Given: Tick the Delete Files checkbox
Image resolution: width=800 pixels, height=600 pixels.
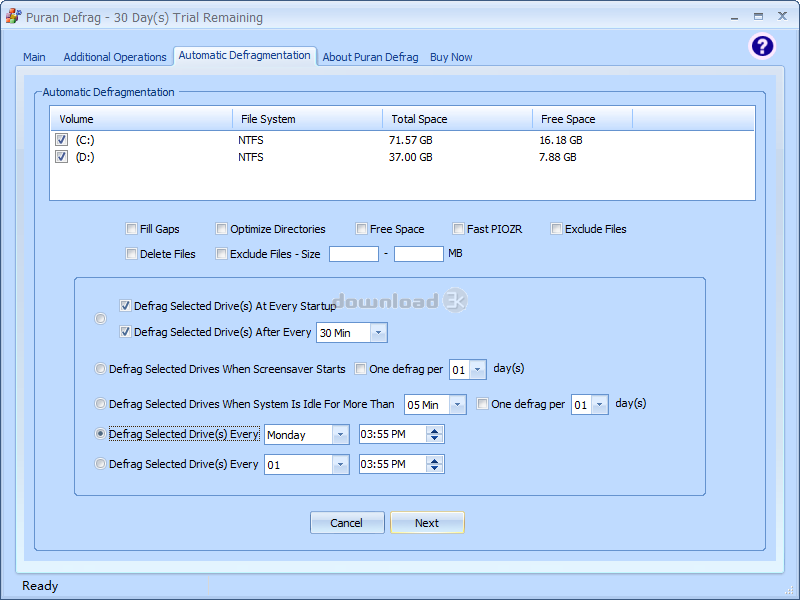Looking at the screenshot, I should coord(132,254).
